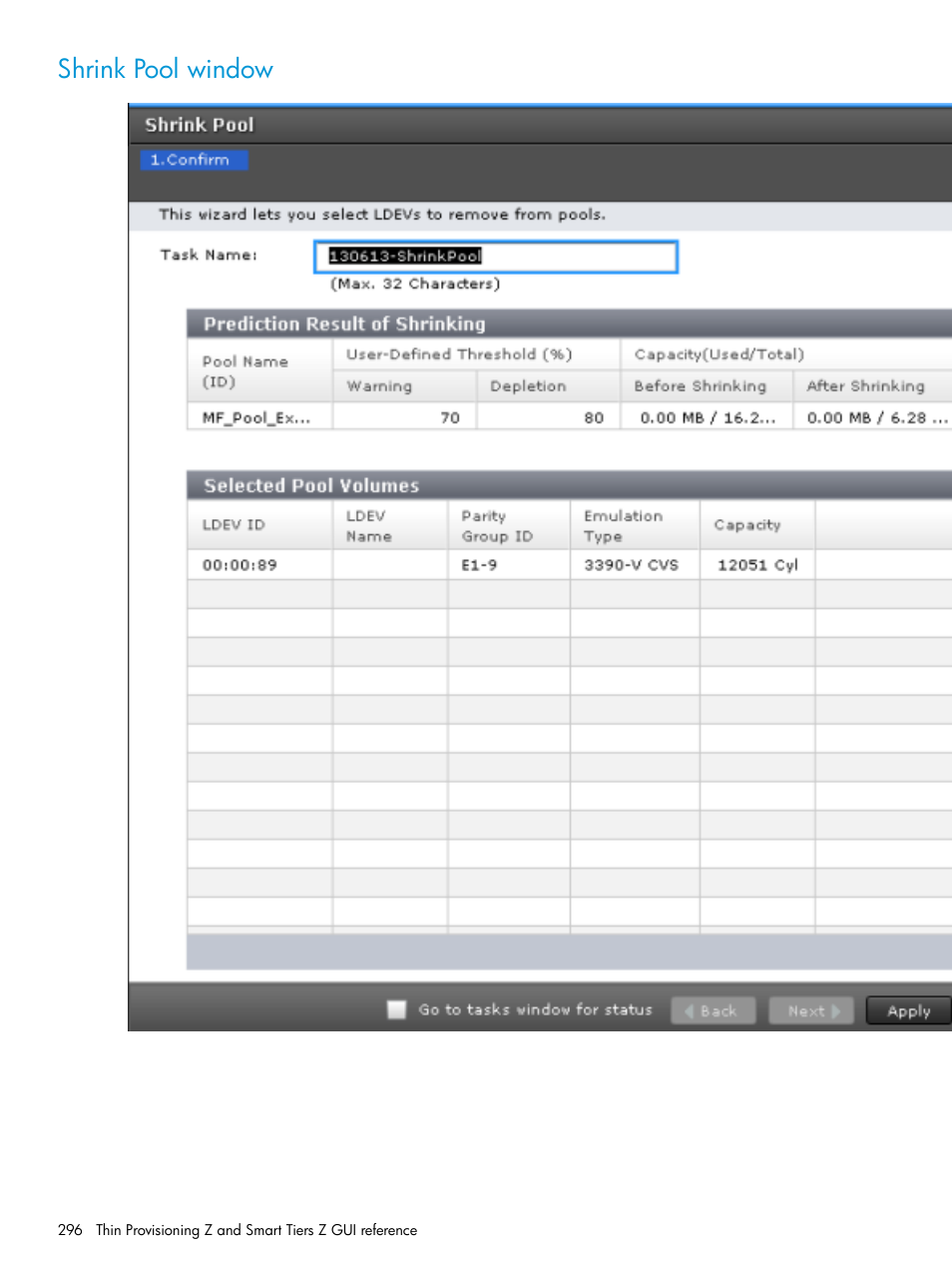
Task: Enable Go to tasks window for status
Action: coord(397,1009)
